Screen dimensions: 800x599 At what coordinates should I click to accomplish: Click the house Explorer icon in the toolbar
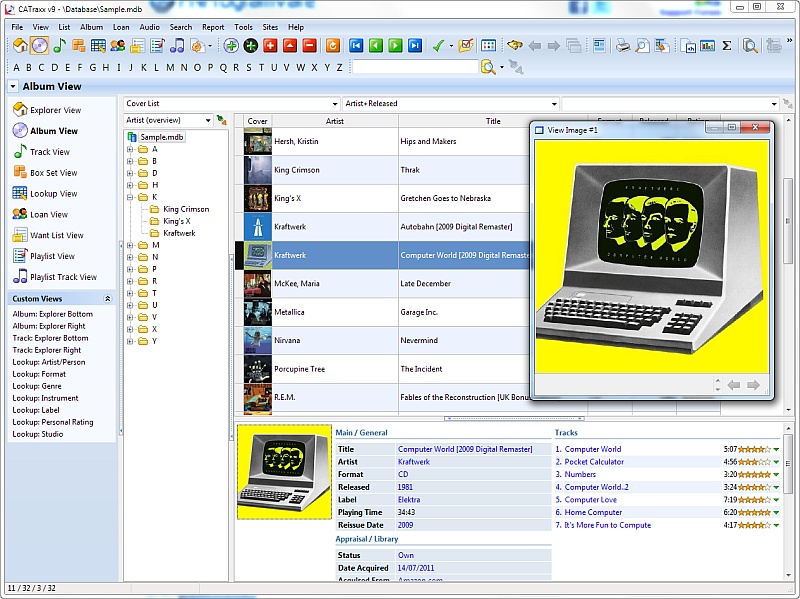pyautogui.click(x=20, y=46)
